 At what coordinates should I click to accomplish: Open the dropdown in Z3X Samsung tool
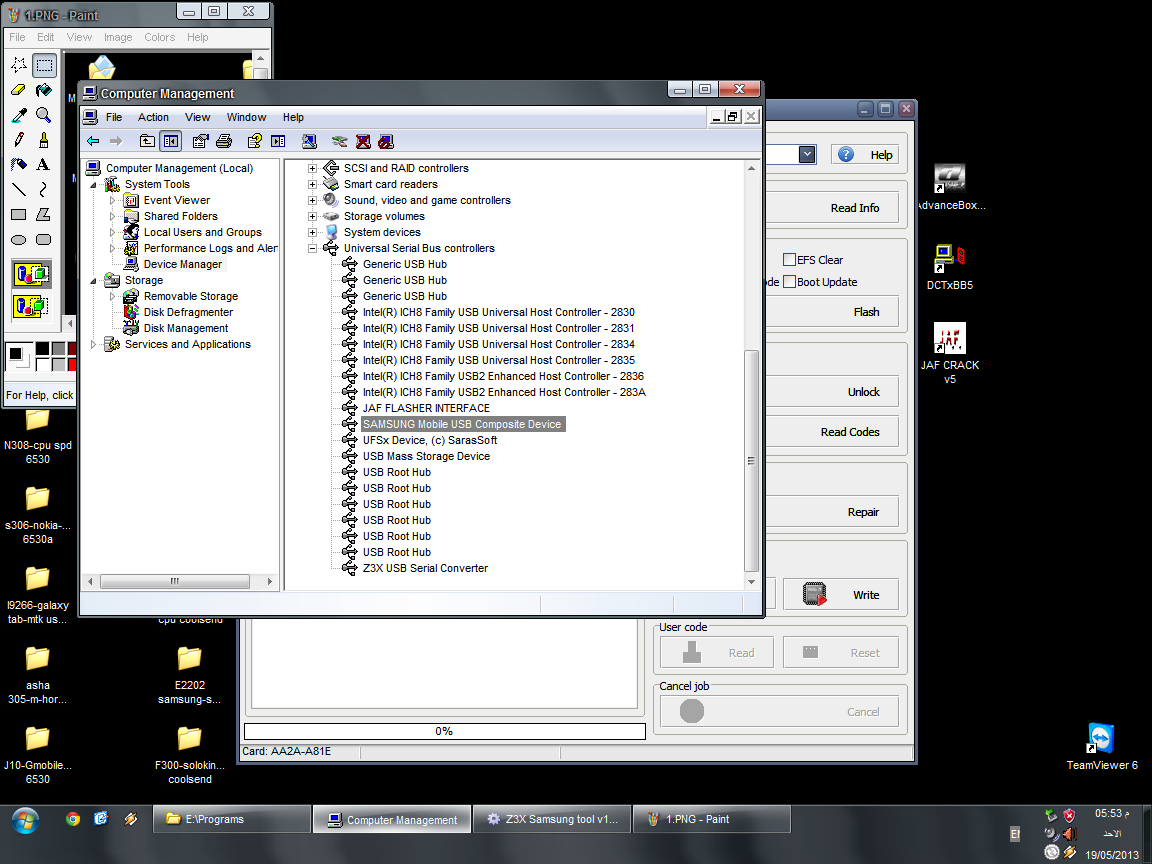tap(807, 154)
